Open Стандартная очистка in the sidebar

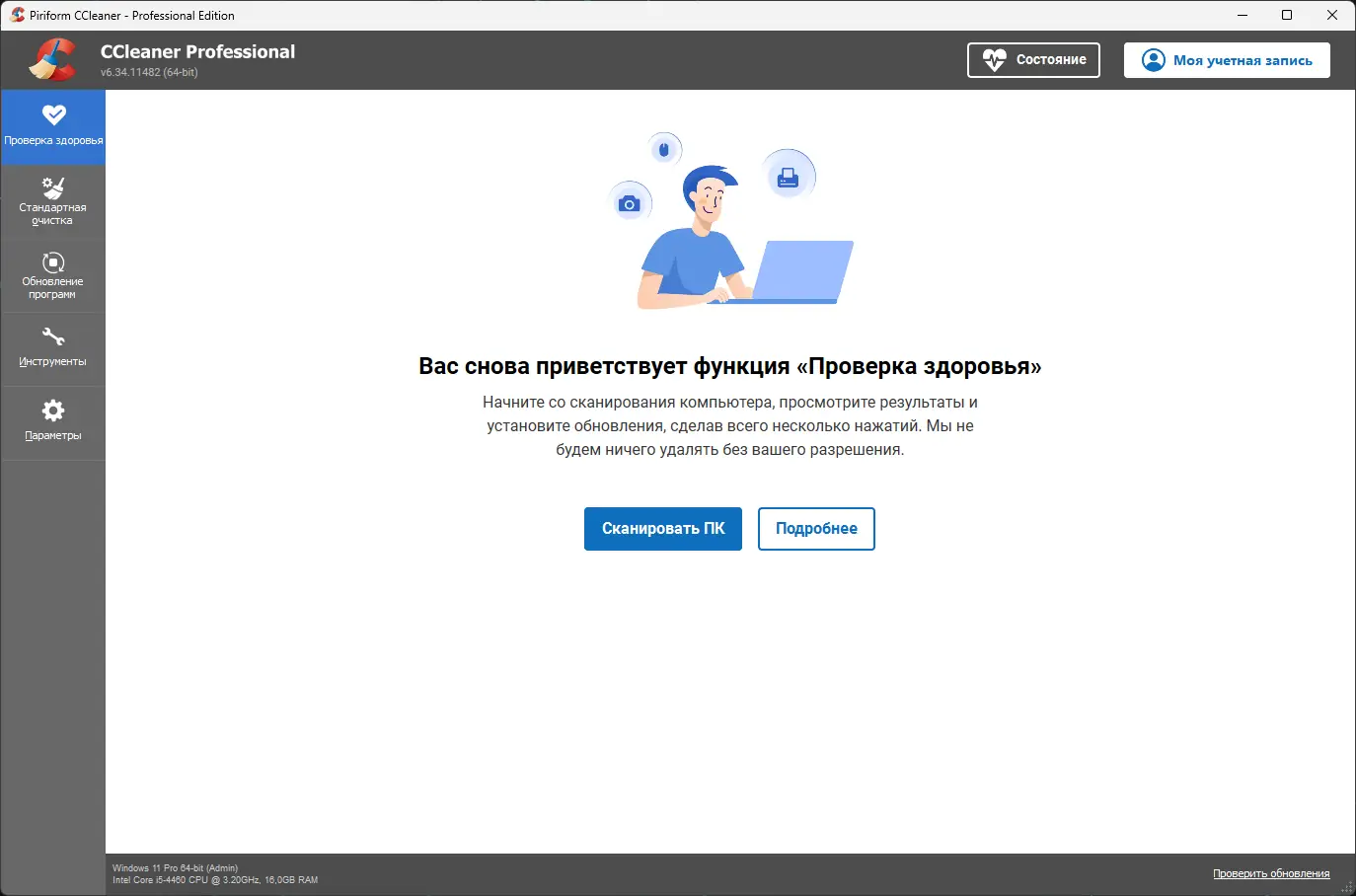click(x=53, y=201)
